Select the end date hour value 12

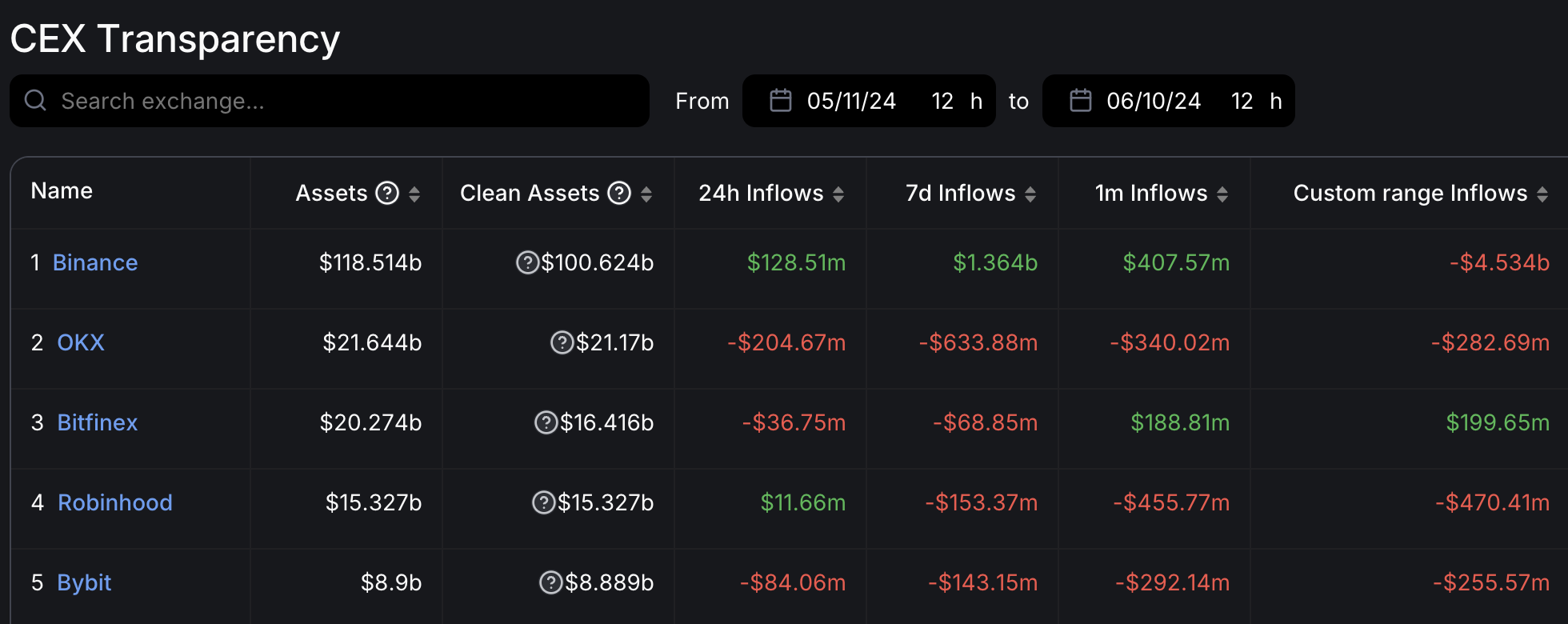[x=1242, y=101]
